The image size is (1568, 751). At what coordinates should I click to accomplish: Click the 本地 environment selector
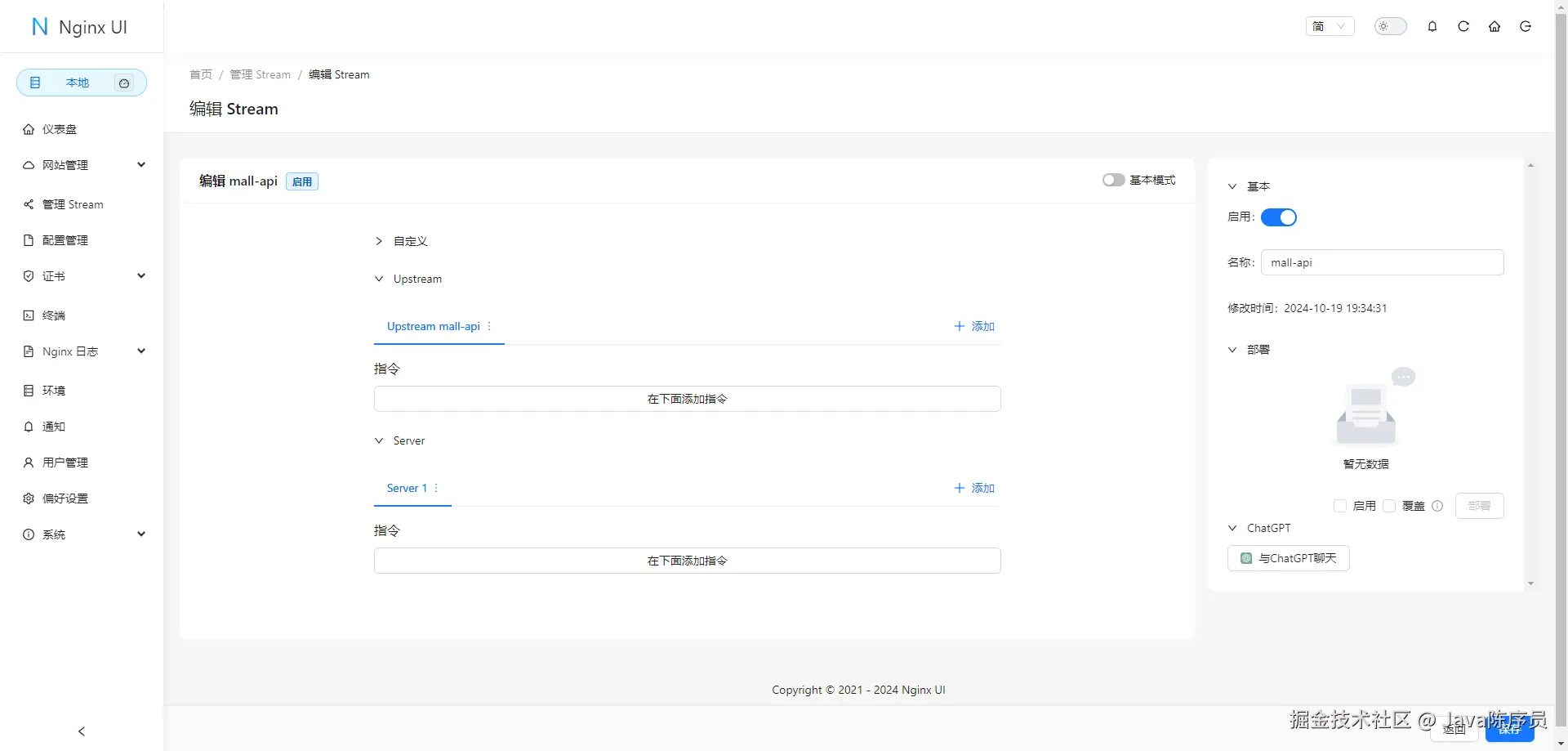pyautogui.click(x=82, y=83)
